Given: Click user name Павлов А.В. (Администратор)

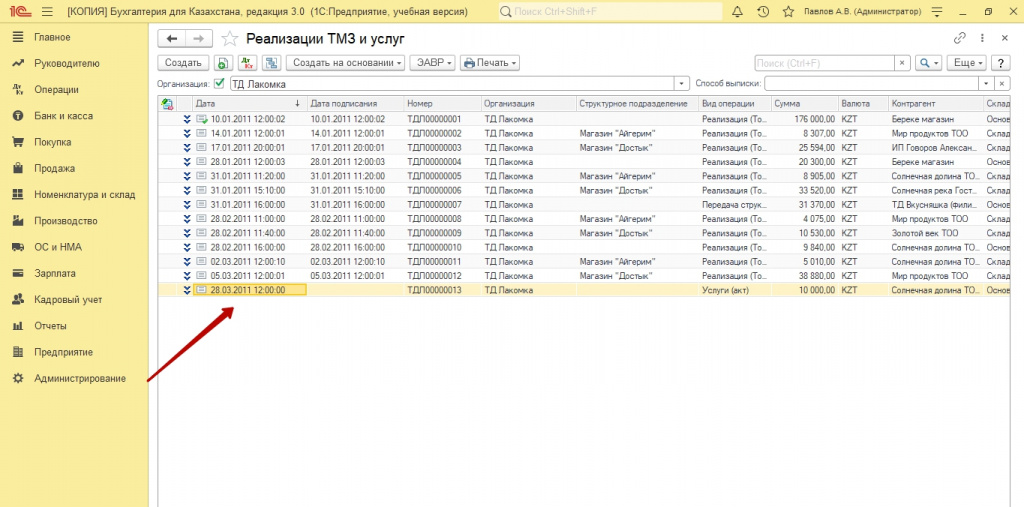Looking at the screenshot, I should [x=863, y=12].
